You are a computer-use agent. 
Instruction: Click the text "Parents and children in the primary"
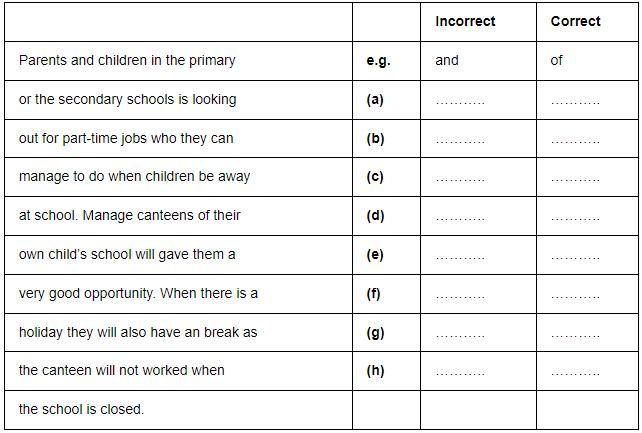click(127, 60)
